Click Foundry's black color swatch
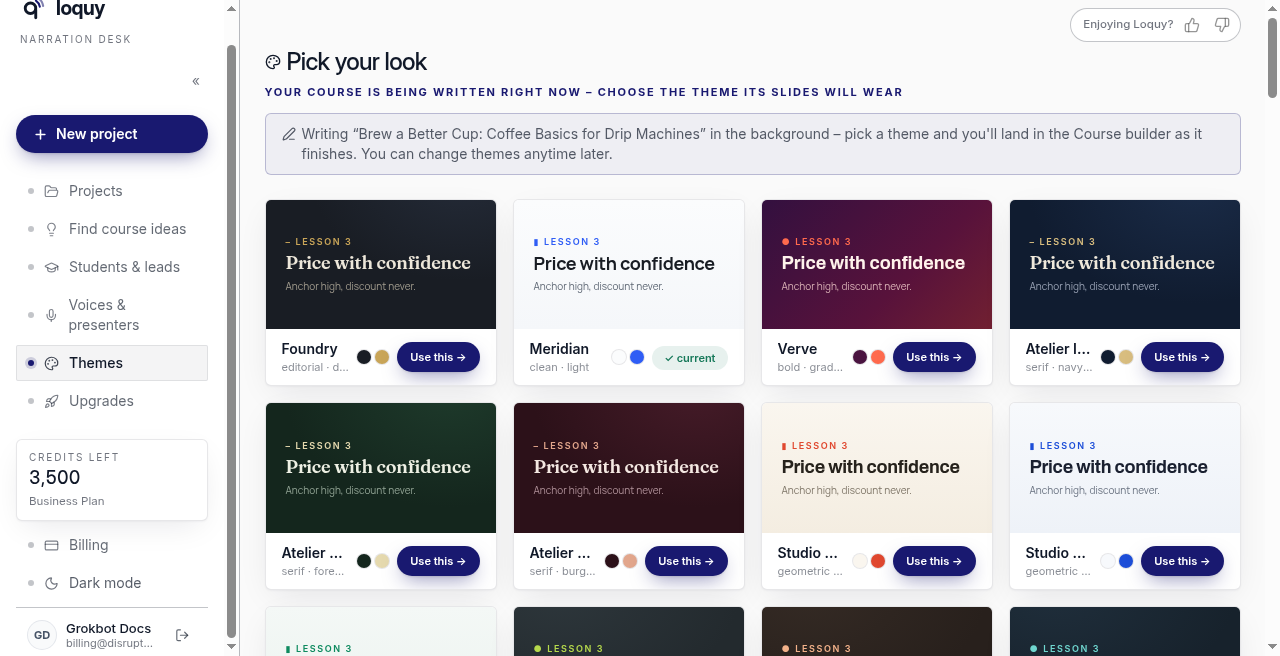Image resolution: width=1280 pixels, height=656 pixels. [364, 357]
